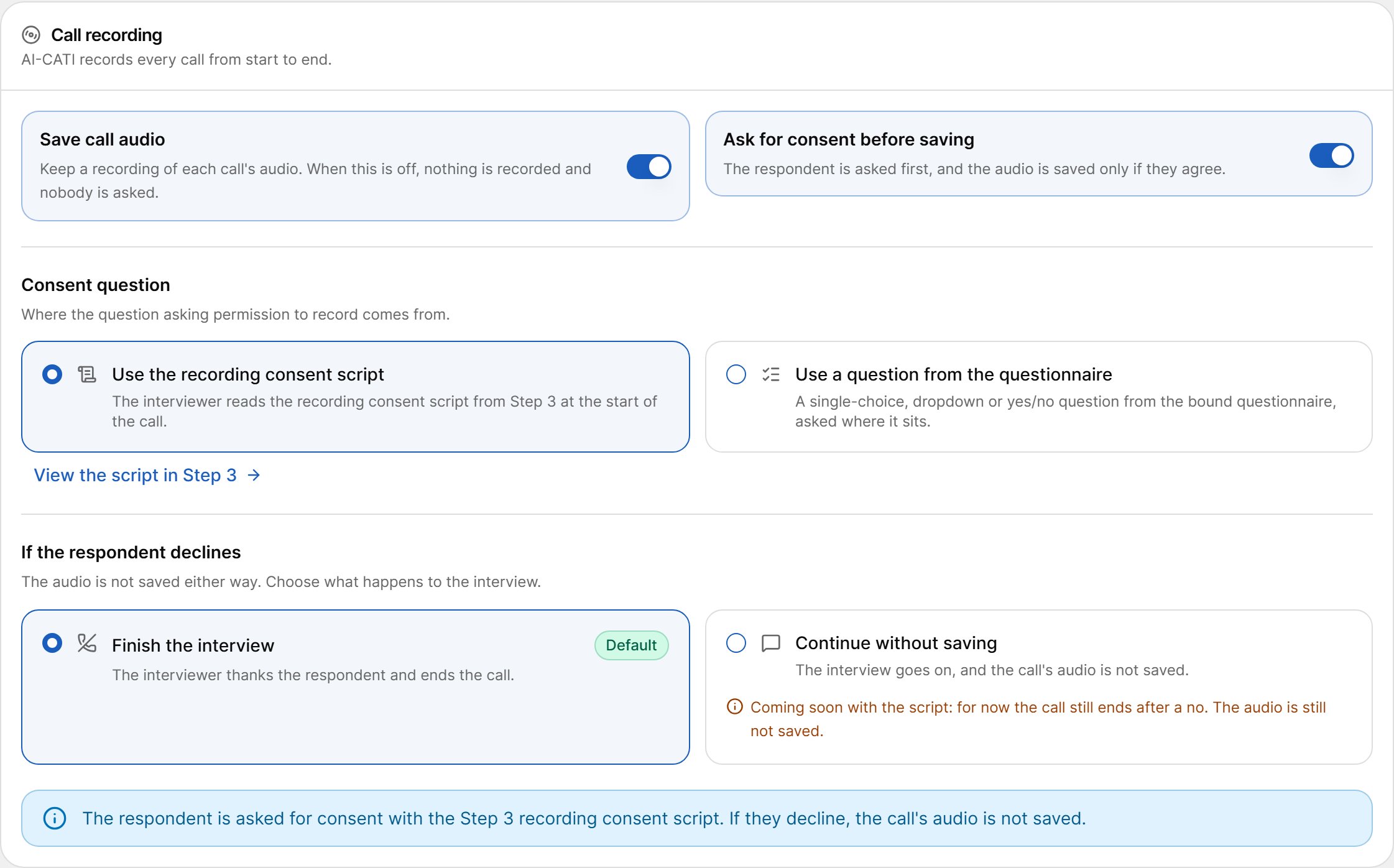
Task: Click the script icon beside recording consent script
Action: click(x=87, y=374)
